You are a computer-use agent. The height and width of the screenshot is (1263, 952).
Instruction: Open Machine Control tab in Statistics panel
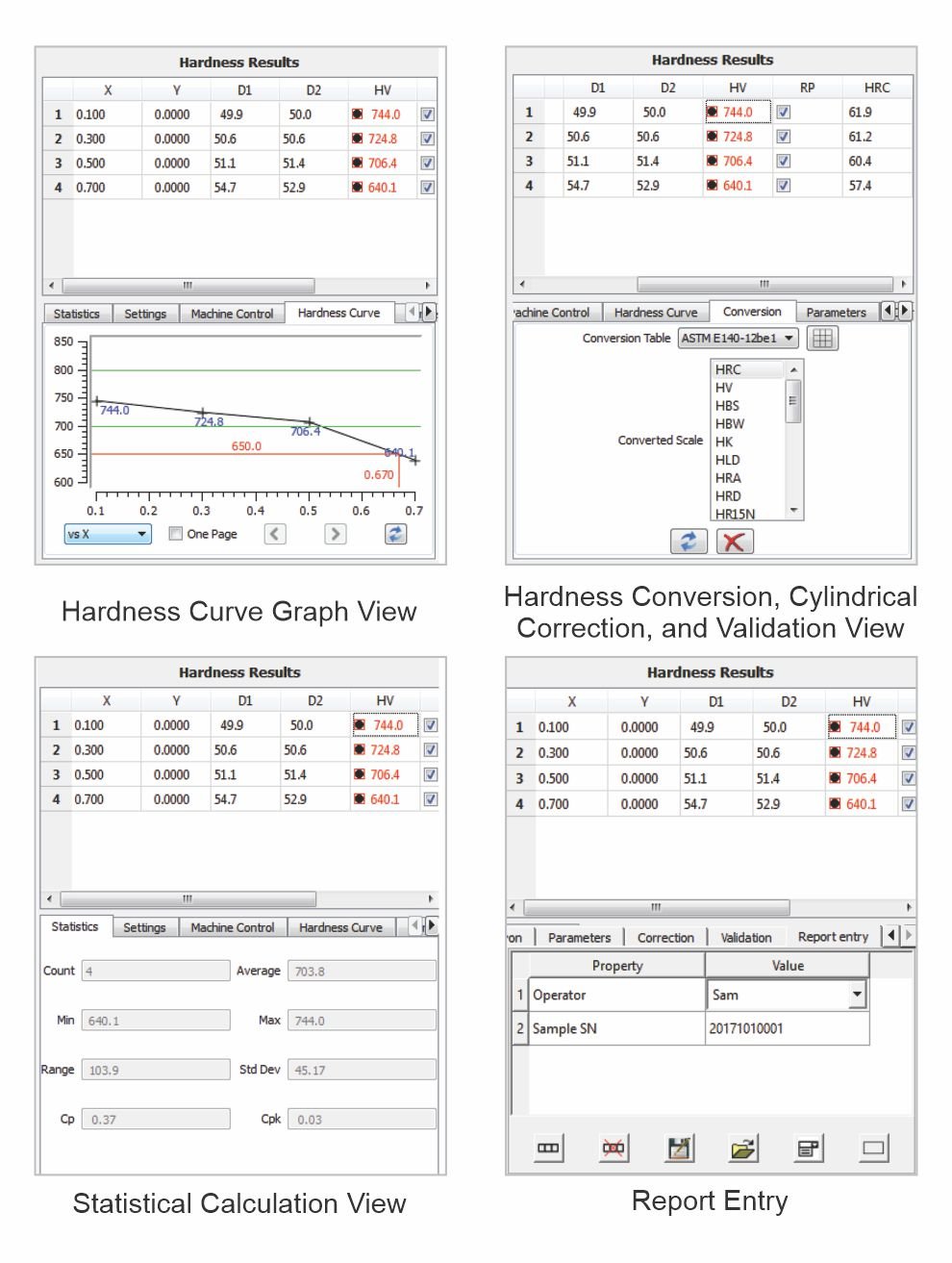(x=232, y=927)
